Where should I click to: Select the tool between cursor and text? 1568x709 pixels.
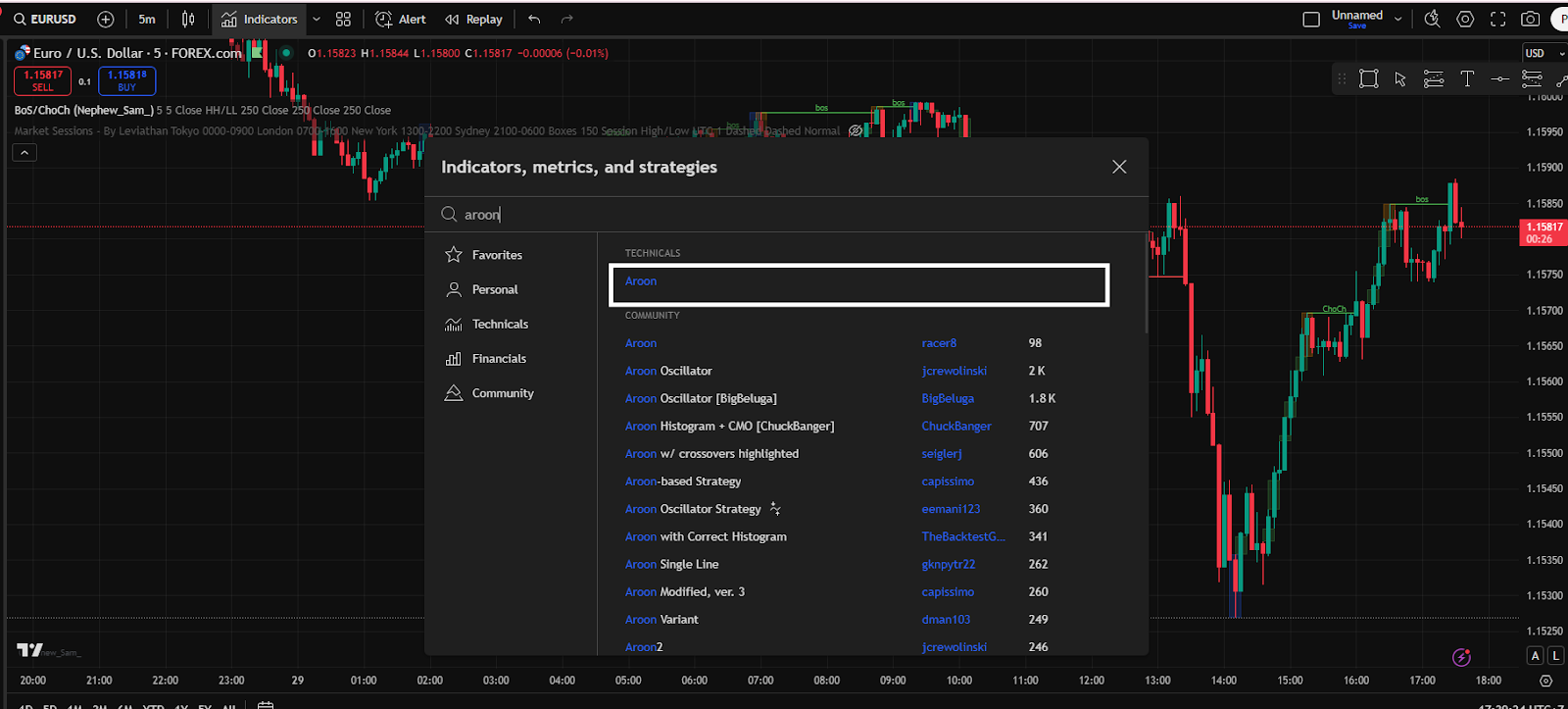[x=1434, y=79]
